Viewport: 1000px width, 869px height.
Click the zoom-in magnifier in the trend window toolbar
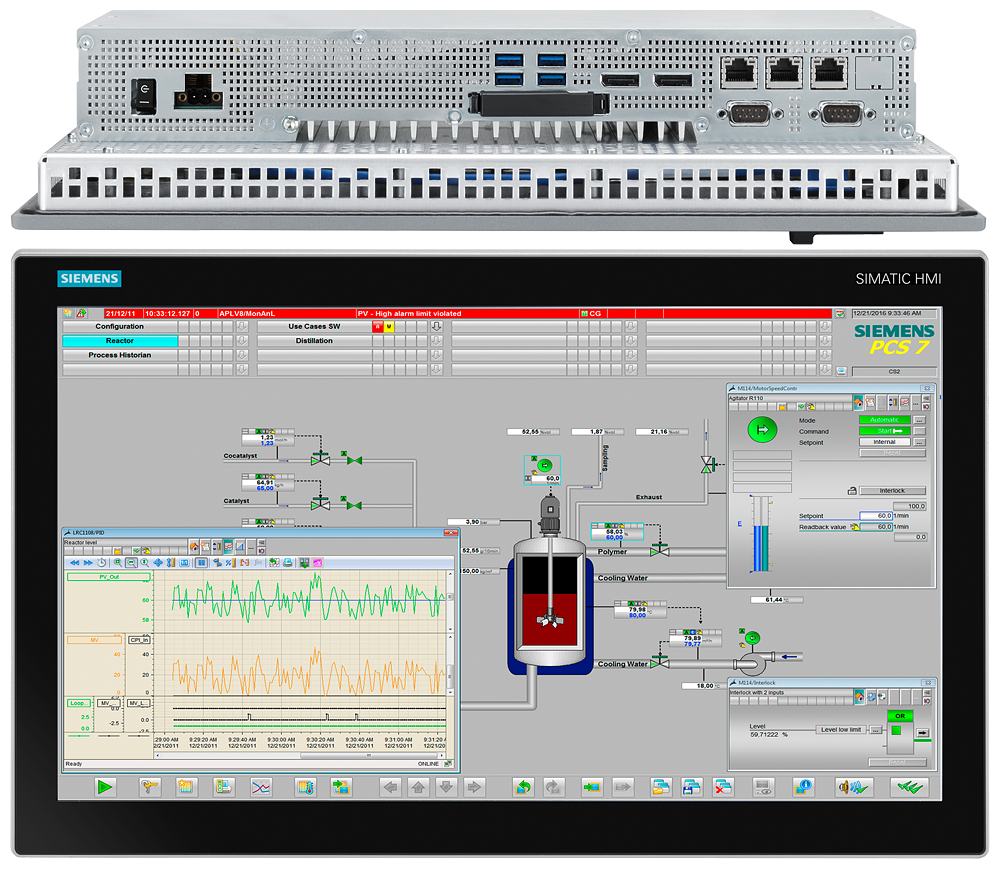pyautogui.click(x=118, y=562)
